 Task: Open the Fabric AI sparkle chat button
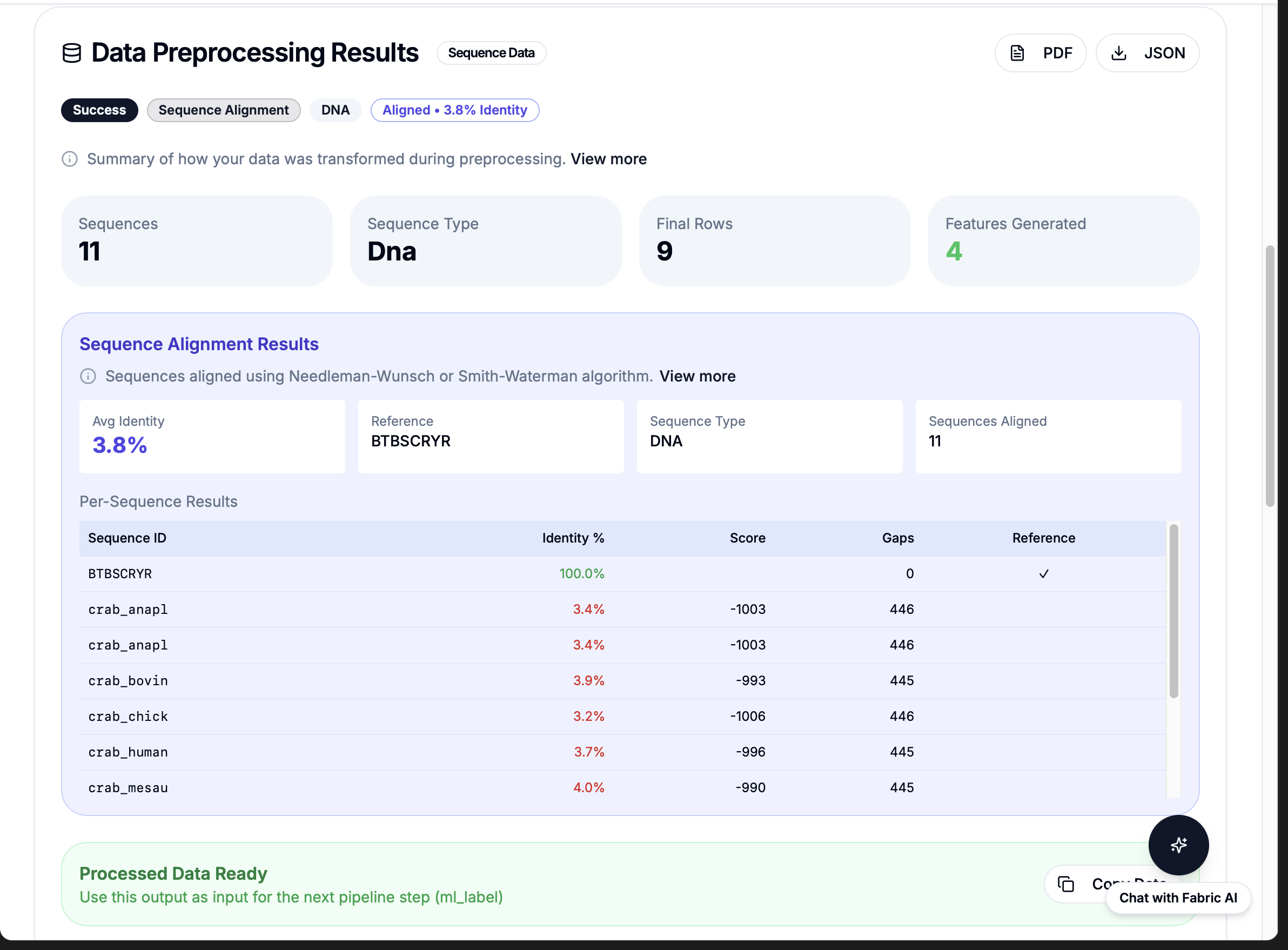click(1178, 845)
